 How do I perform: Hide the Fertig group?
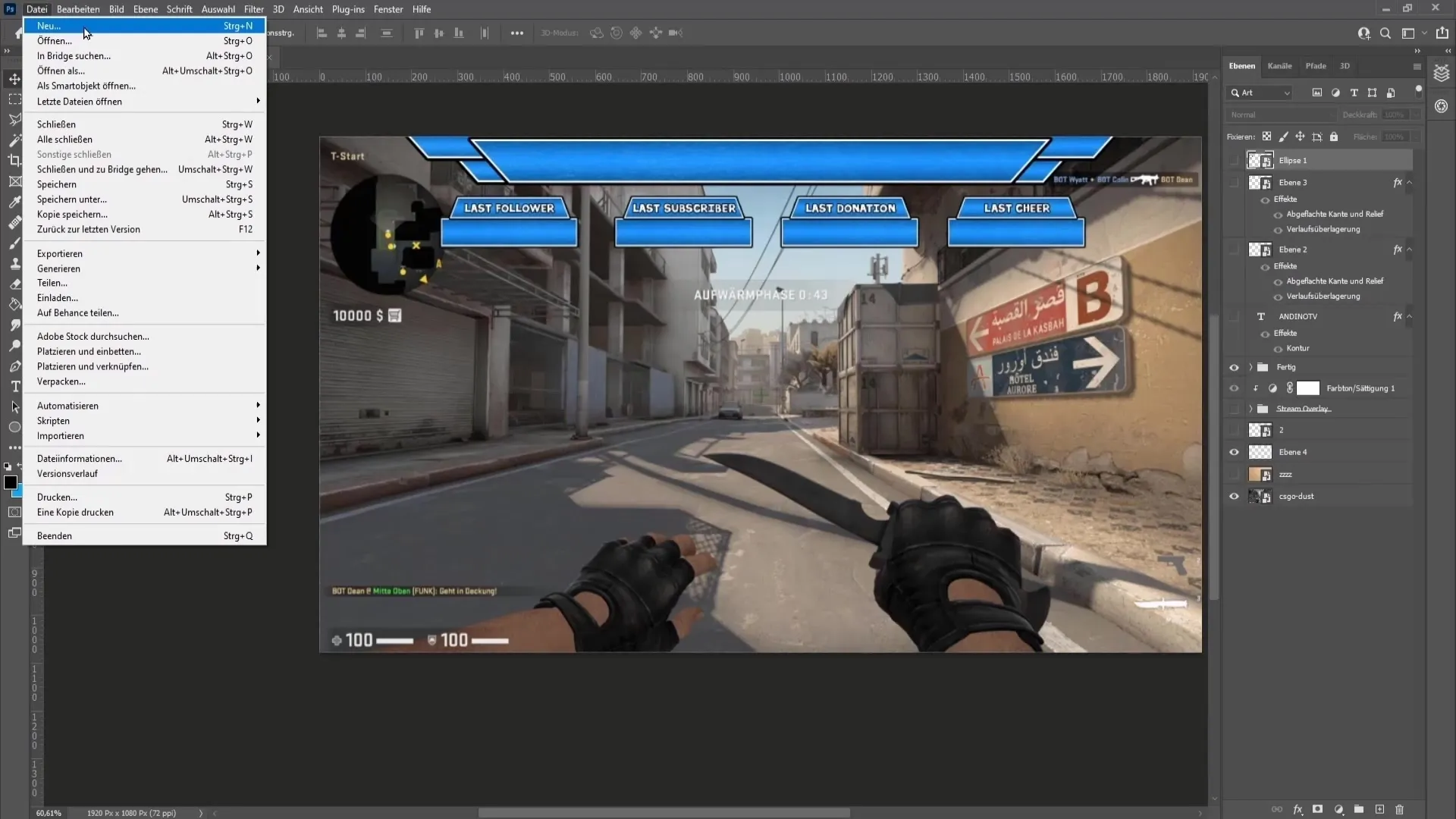point(1234,367)
